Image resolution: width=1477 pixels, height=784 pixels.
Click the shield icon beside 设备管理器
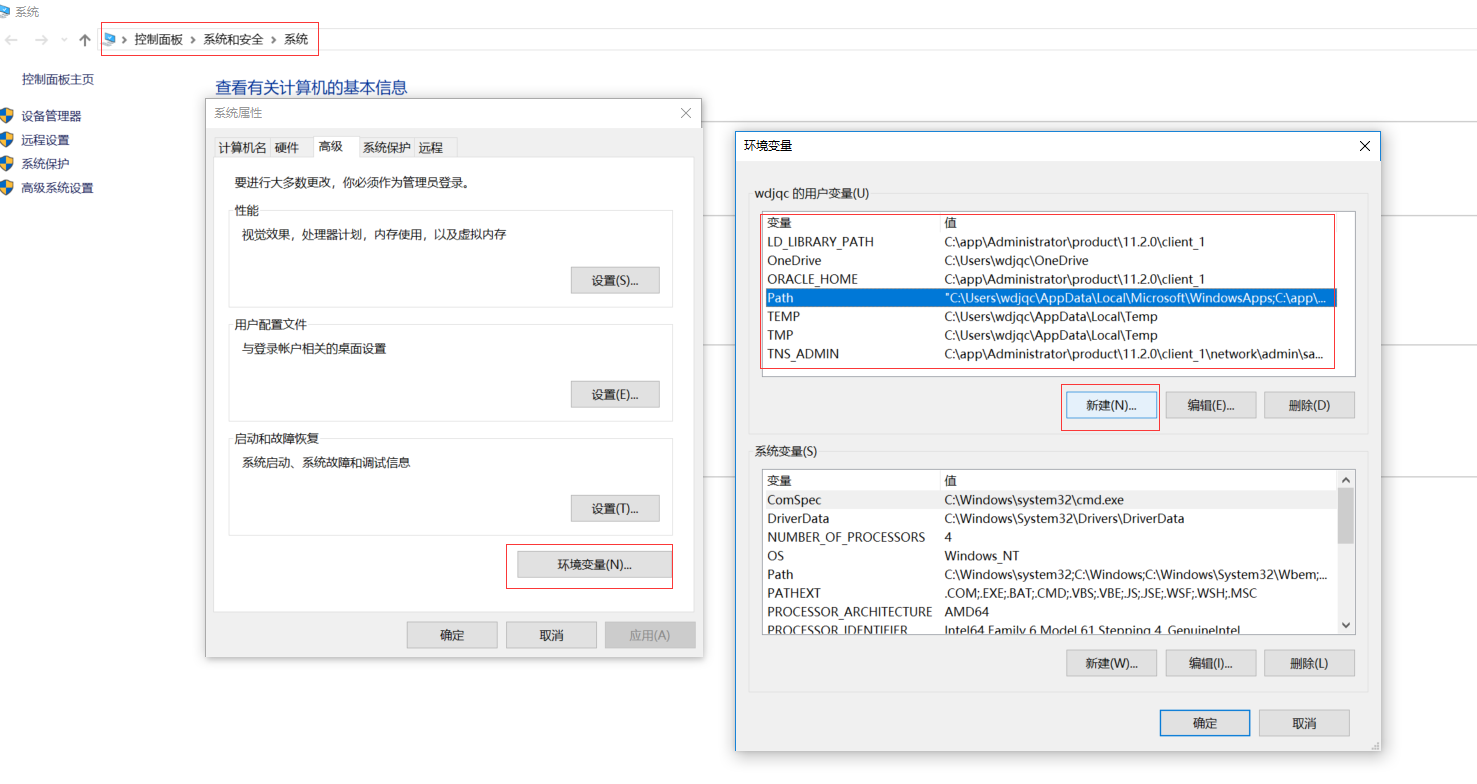click(7, 116)
